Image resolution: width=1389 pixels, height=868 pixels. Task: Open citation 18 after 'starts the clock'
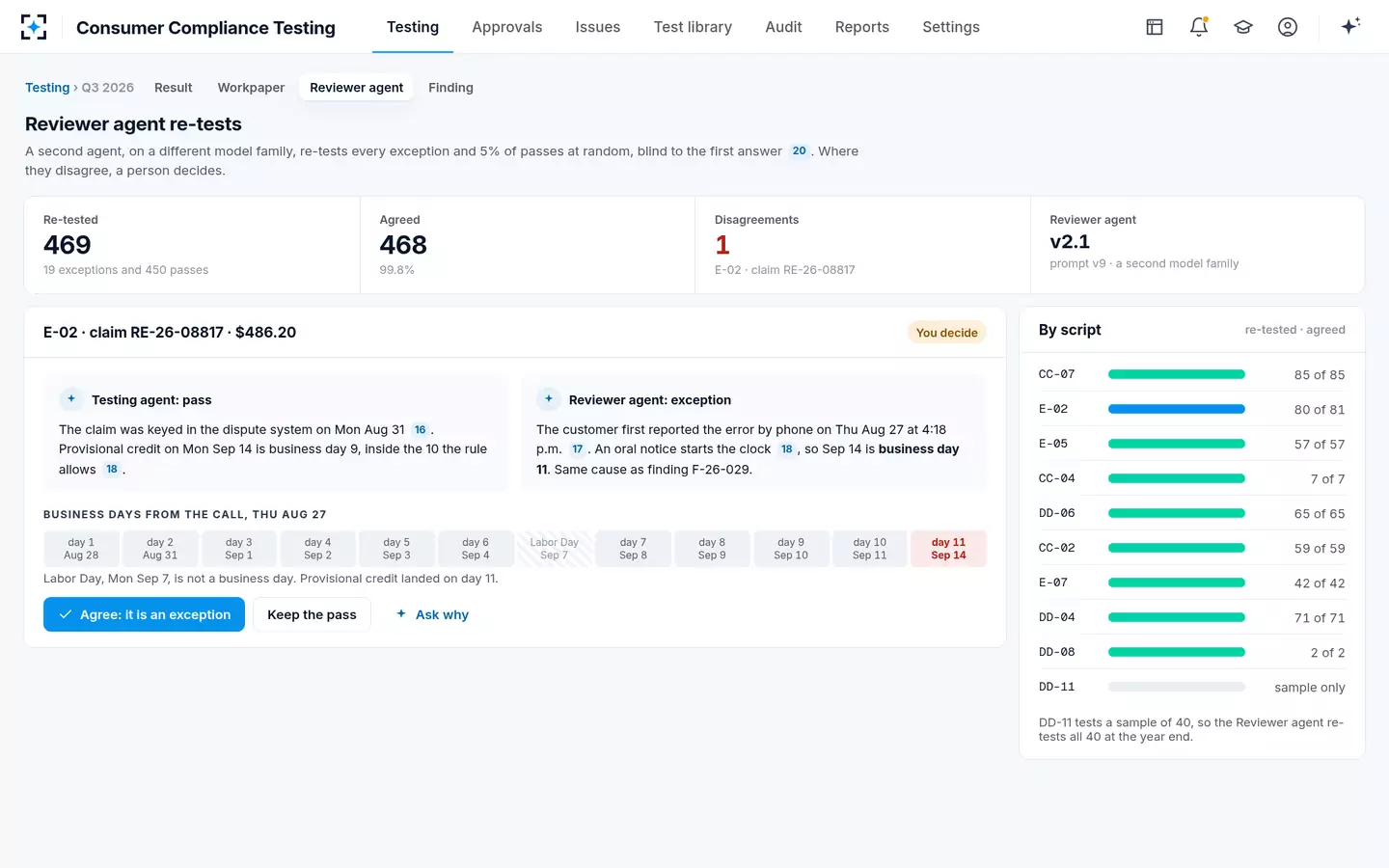[786, 449]
